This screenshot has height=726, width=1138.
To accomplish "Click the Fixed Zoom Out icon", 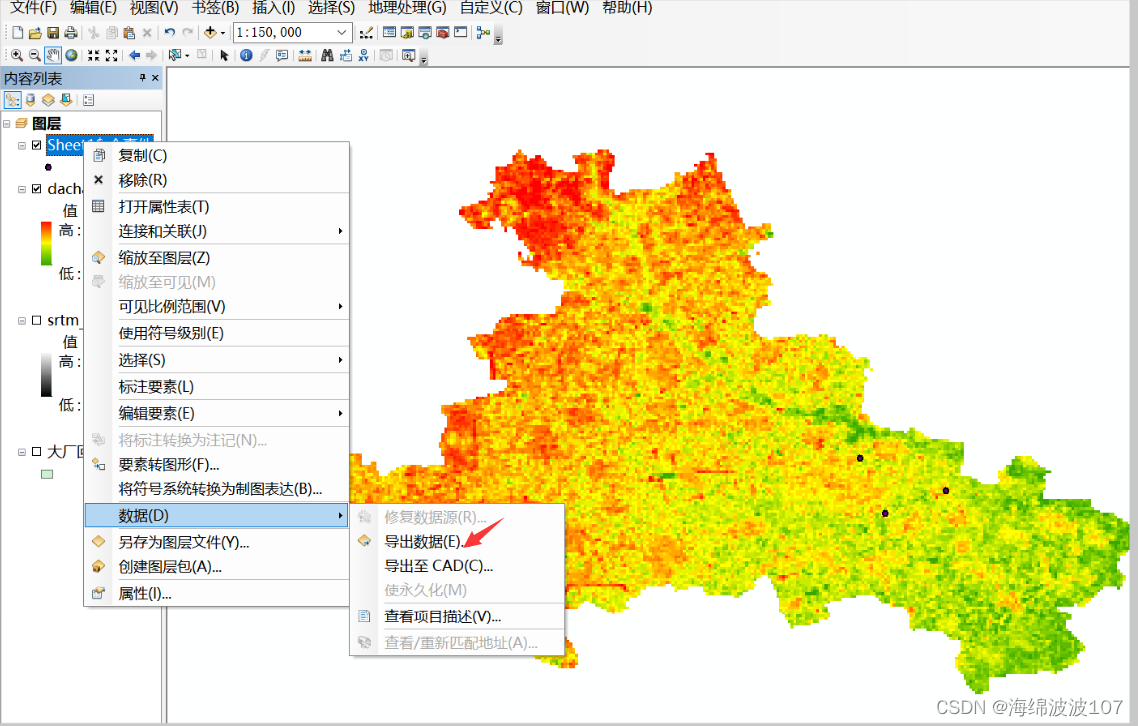I will pyautogui.click(x=112, y=55).
